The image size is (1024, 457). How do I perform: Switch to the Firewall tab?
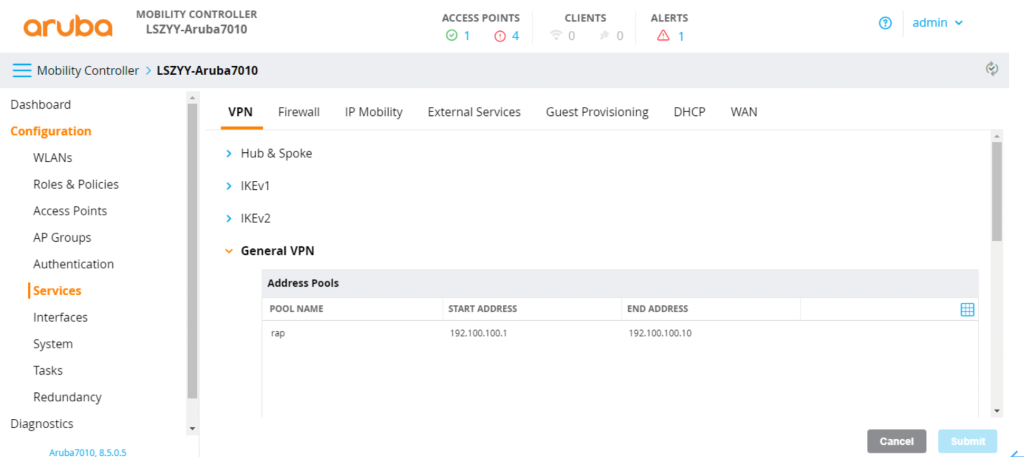pos(298,112)
